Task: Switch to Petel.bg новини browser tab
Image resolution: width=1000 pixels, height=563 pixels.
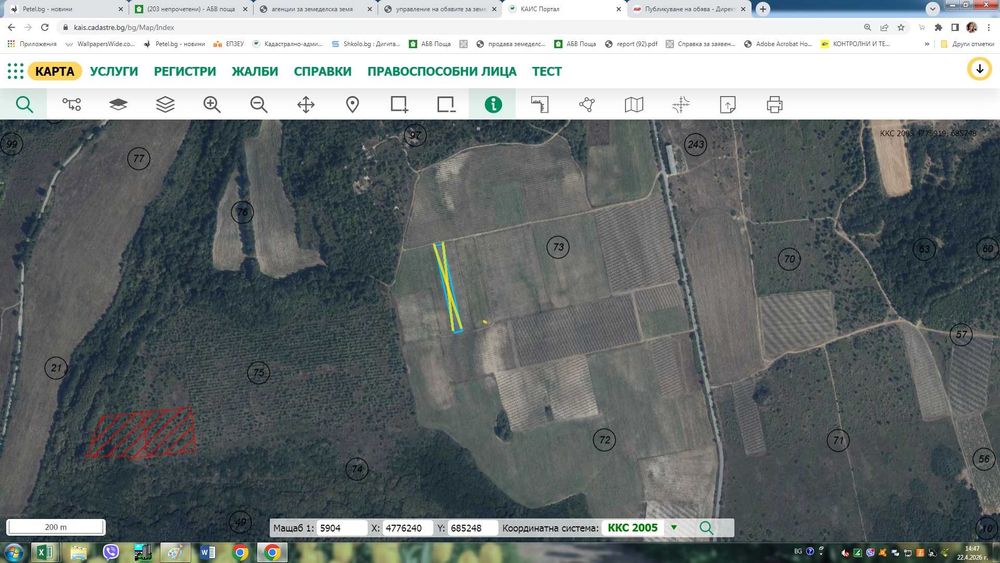Action: (x=64, y=9)
